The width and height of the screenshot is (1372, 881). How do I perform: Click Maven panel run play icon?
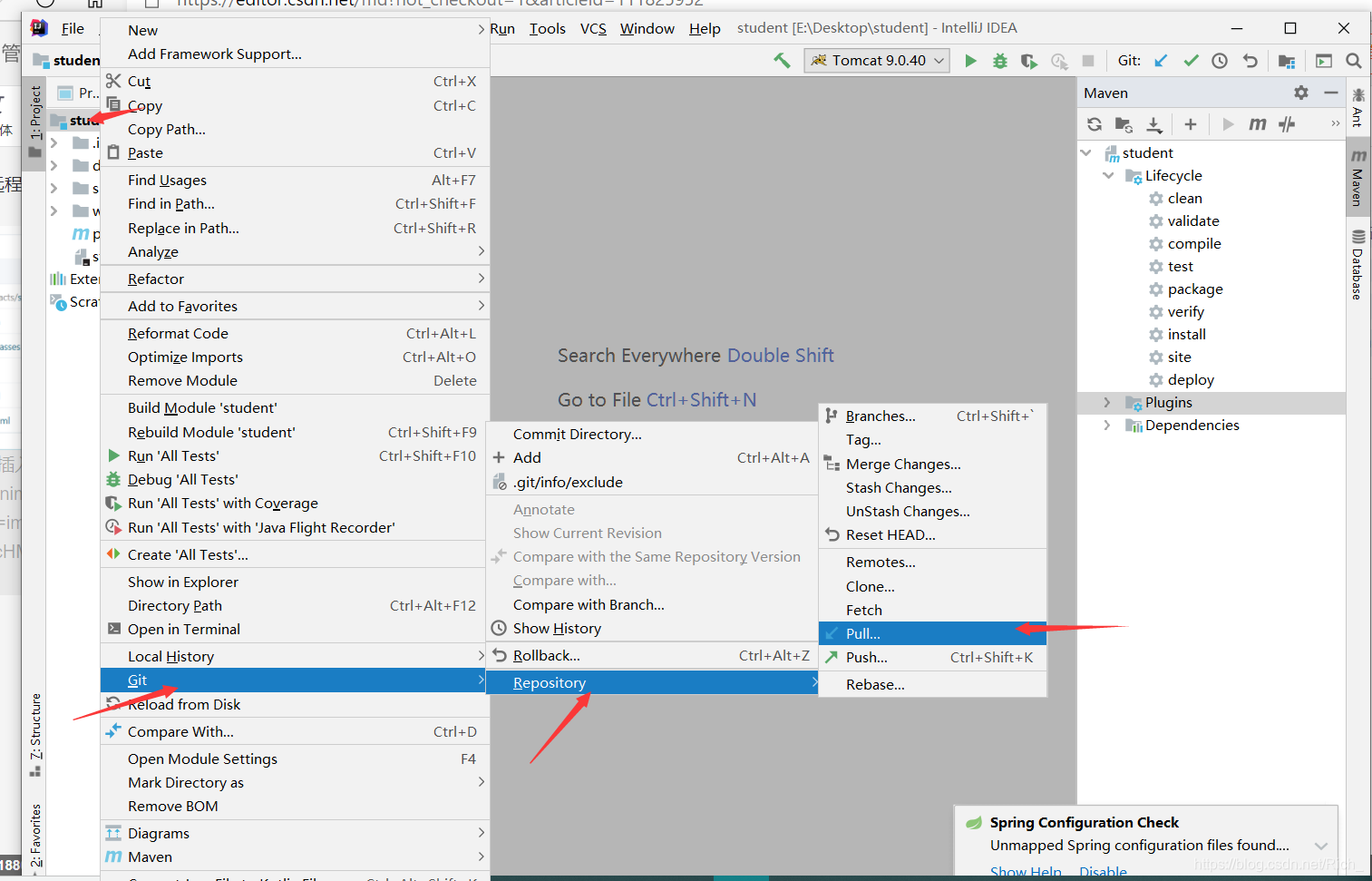coord(1228,124)
